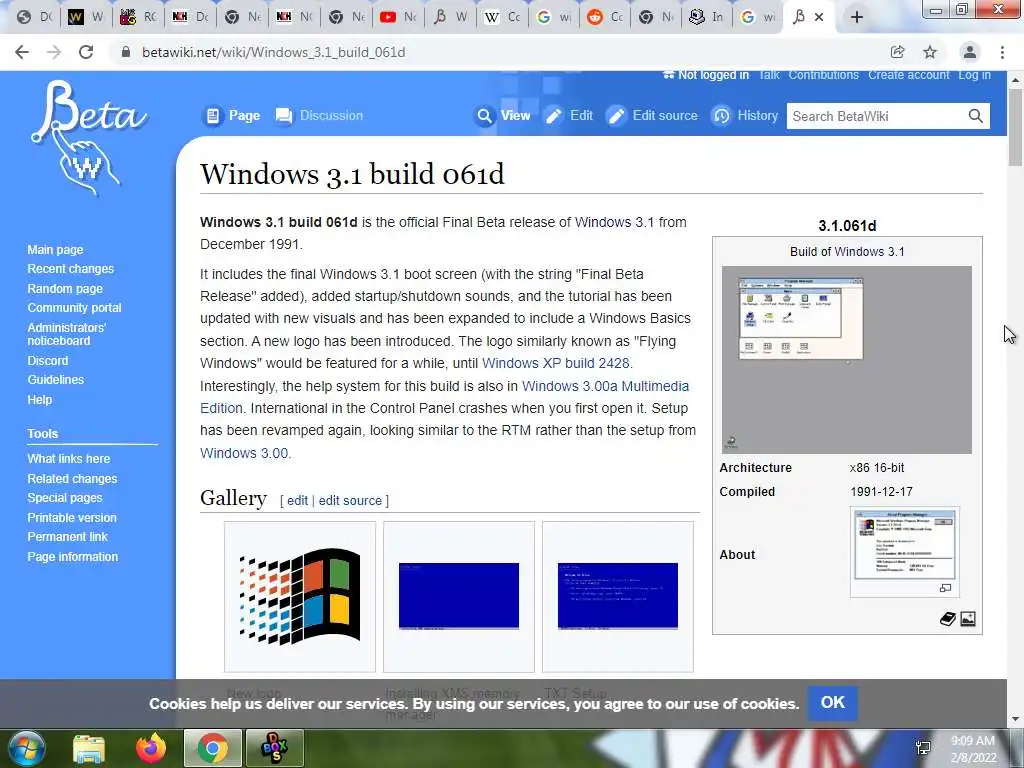Viewport: 1024px width, 768px height.
Task: Open File Explorer from the taskbar
Action: click(x=89, y=748)
